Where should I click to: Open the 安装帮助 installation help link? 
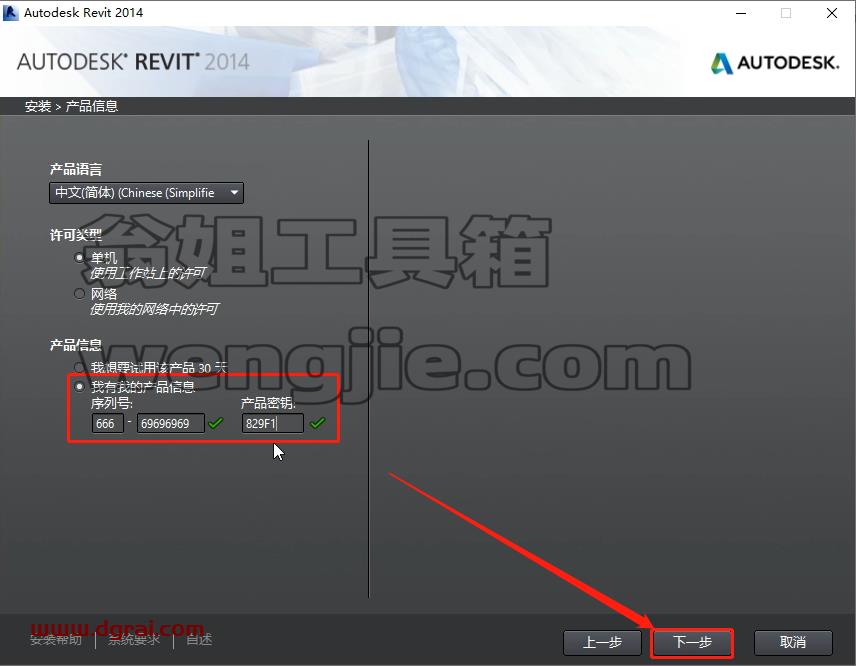(56, 640)
